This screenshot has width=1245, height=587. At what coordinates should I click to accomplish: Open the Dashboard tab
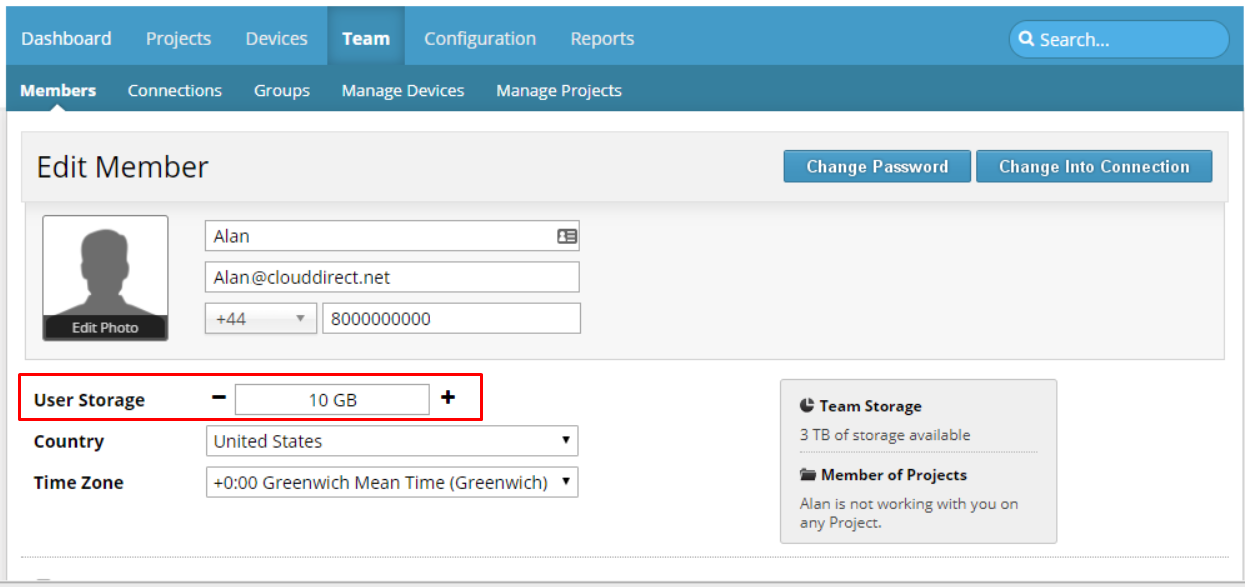point(66,38)
